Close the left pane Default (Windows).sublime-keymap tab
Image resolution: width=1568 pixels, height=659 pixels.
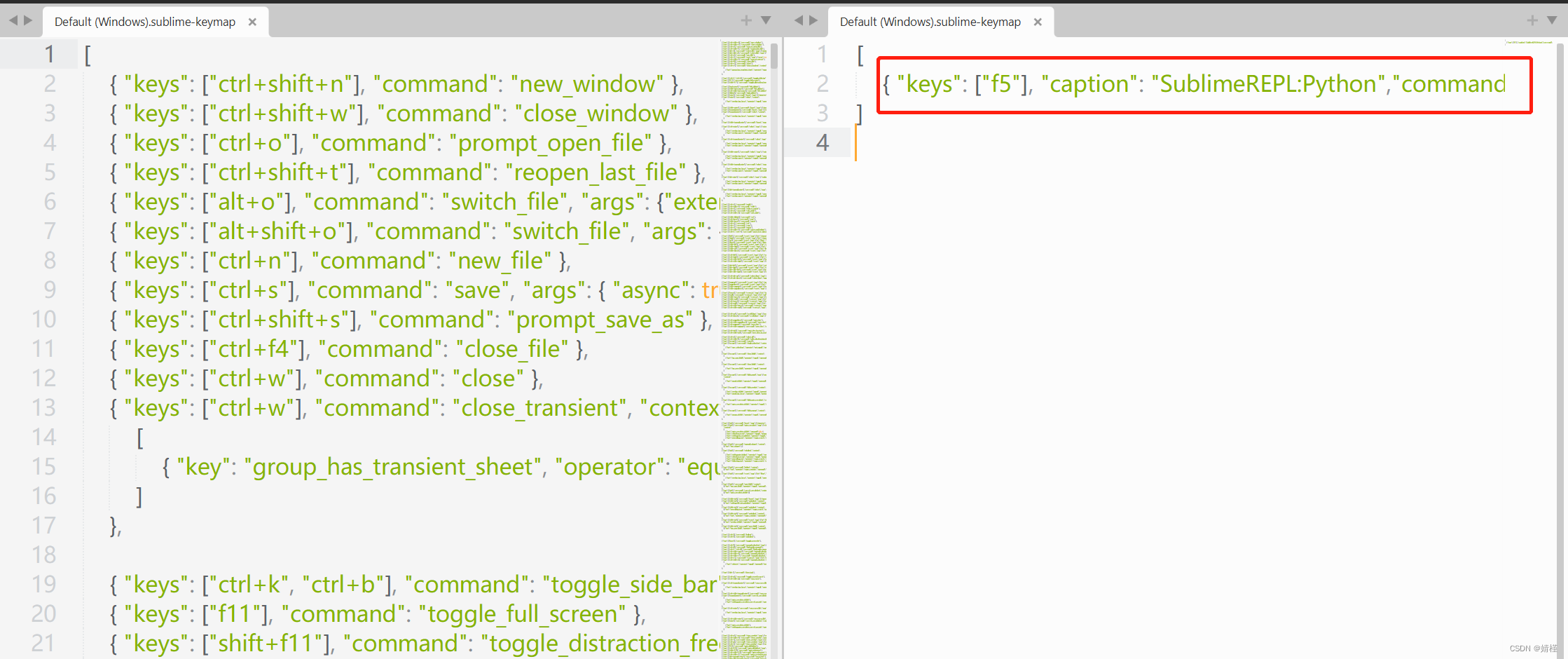(252, 22)
